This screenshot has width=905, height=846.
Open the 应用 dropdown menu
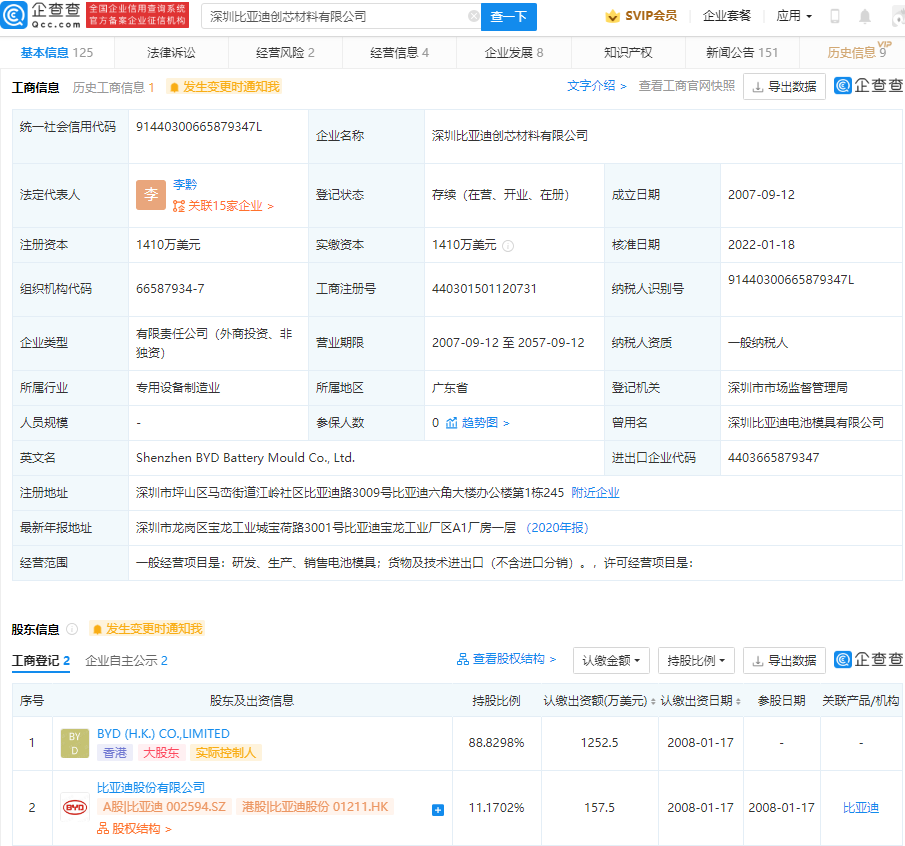click(x=794, y=16)
